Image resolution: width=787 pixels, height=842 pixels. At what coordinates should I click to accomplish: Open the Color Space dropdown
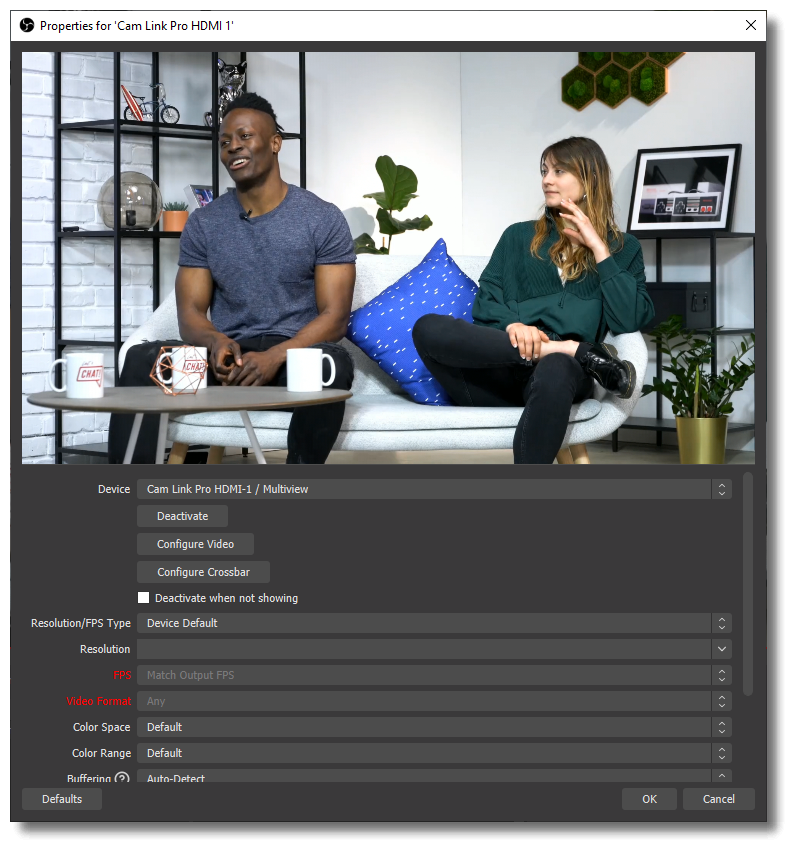coord(434,727)
